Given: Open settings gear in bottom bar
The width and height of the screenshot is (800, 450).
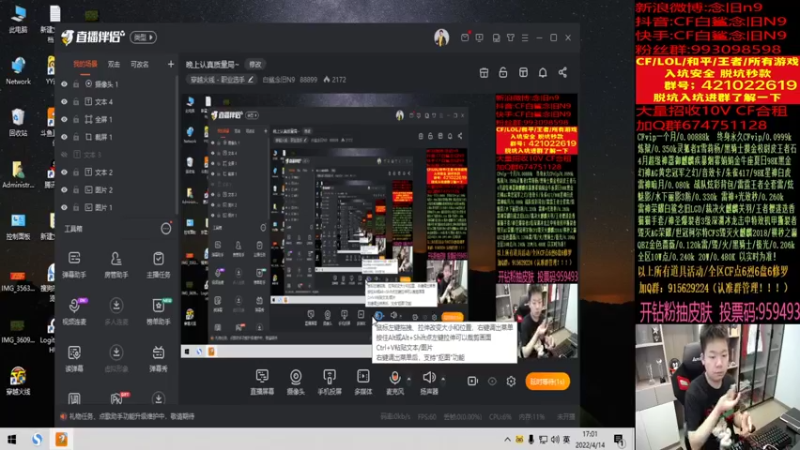Looking at the screenshot, I should coord(511,381).
